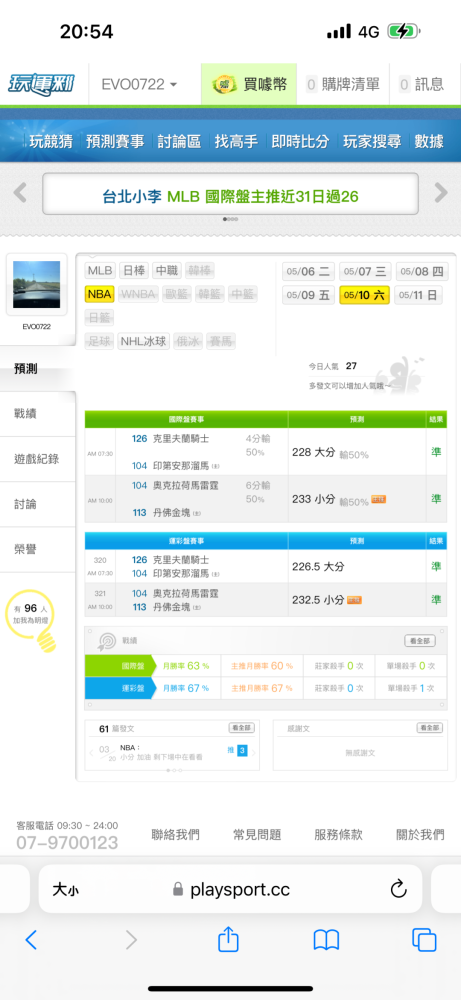
Task: Tap the 推 3 recommend badge
Action: pos(237,751)
